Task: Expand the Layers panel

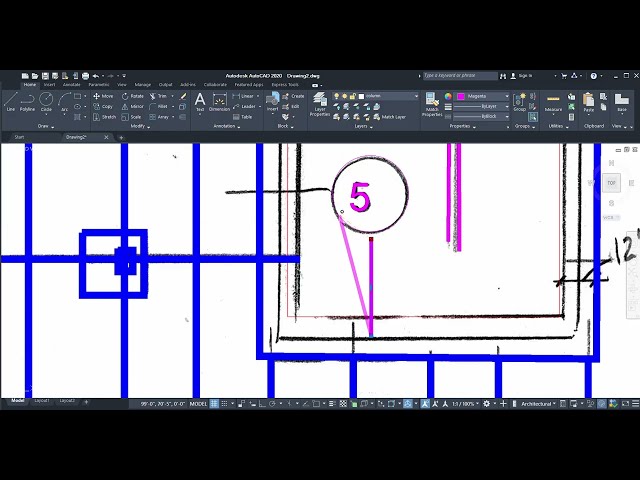Action: point(363,127)
